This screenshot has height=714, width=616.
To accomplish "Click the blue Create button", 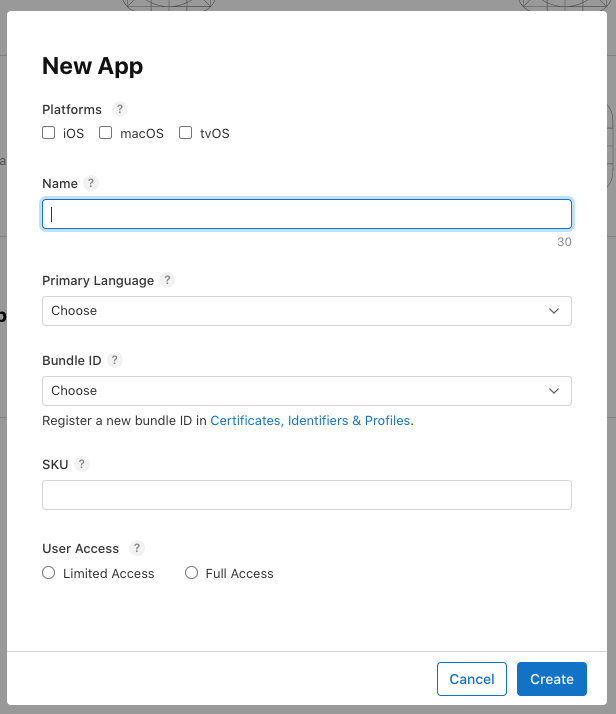I will click(552, 679).
